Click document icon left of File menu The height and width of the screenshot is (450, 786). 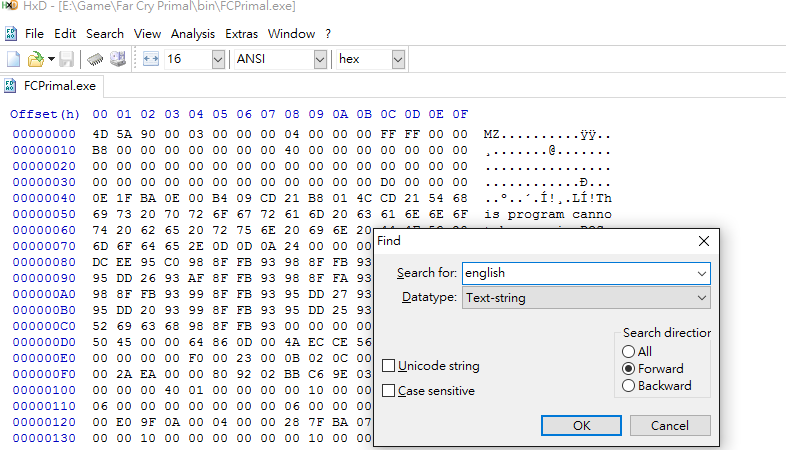pos(11,34)
